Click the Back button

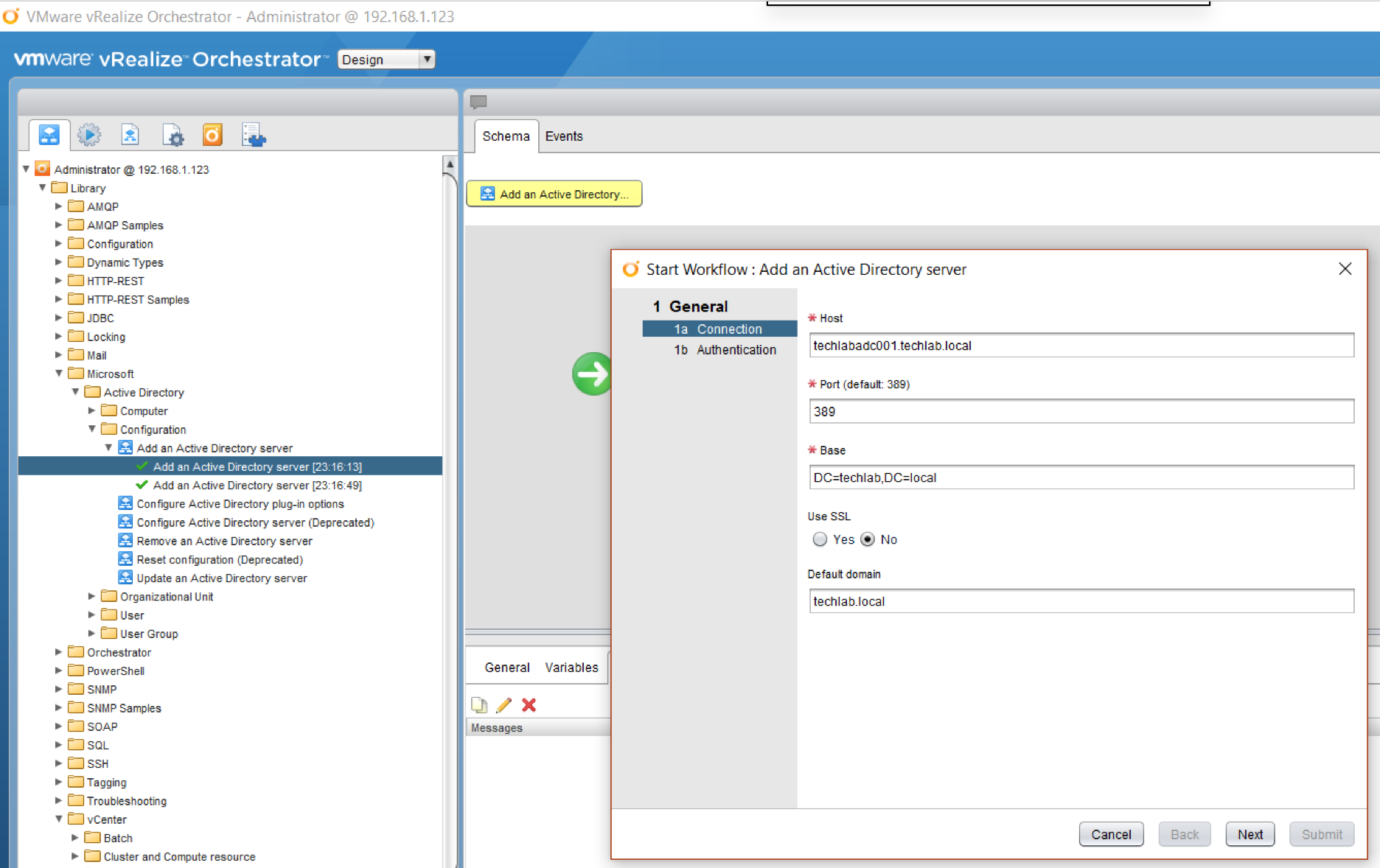click(1185, 834)
